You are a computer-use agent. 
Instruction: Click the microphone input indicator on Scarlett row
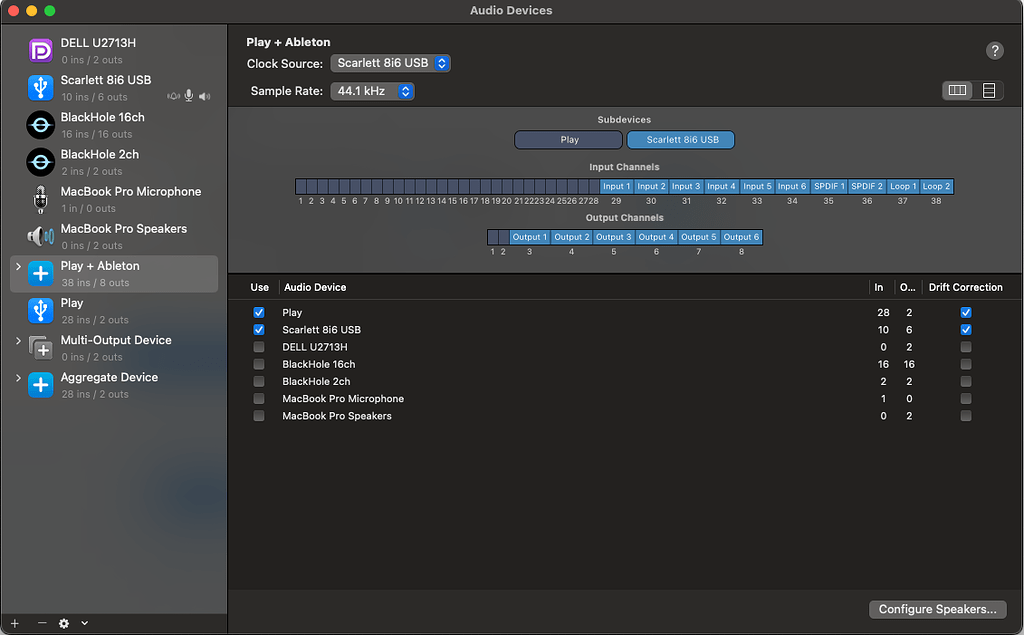point(189,97)
